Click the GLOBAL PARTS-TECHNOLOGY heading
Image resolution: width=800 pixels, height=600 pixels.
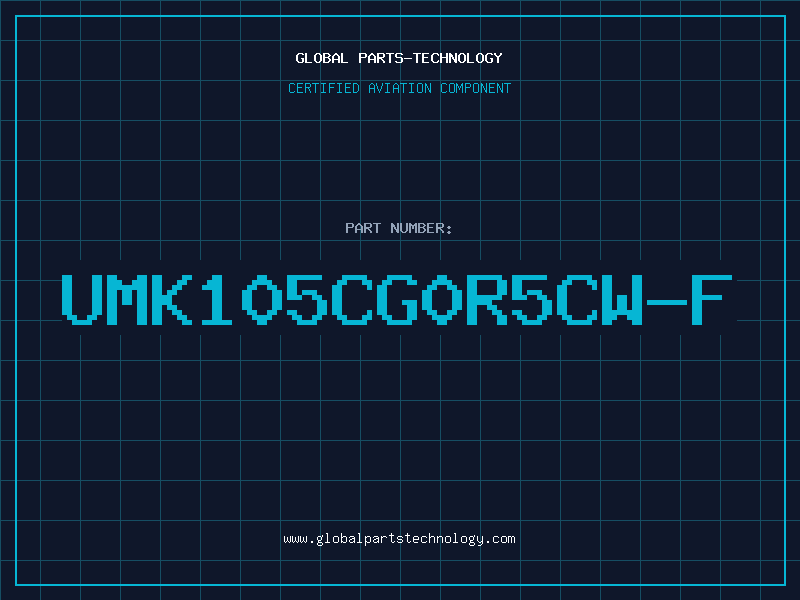tap(399, 58)
